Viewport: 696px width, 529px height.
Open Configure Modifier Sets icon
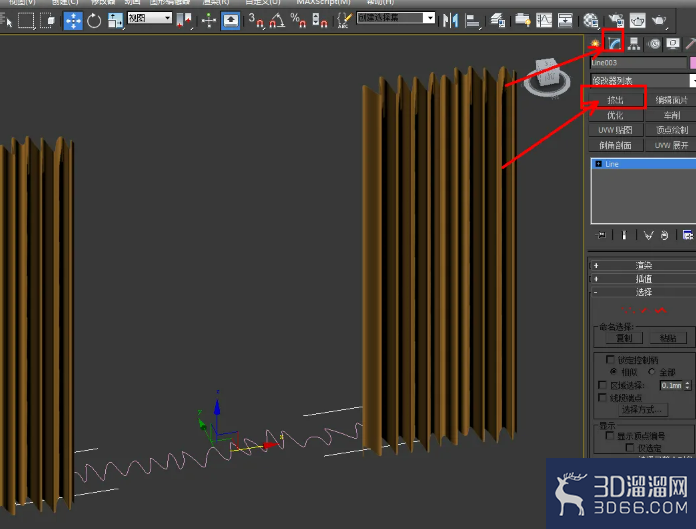pyautogui.click(x=688, y=235)
